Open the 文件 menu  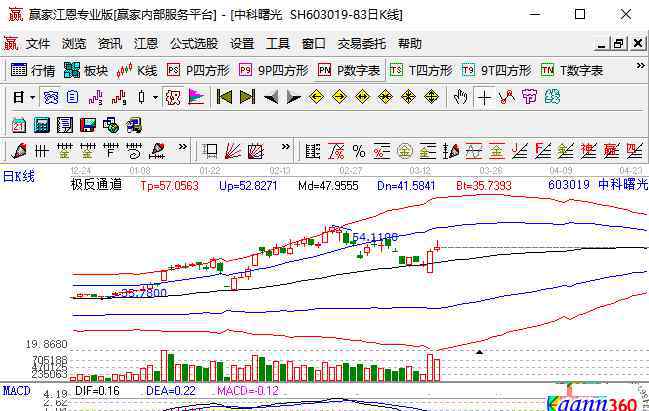tap(38, 44)
